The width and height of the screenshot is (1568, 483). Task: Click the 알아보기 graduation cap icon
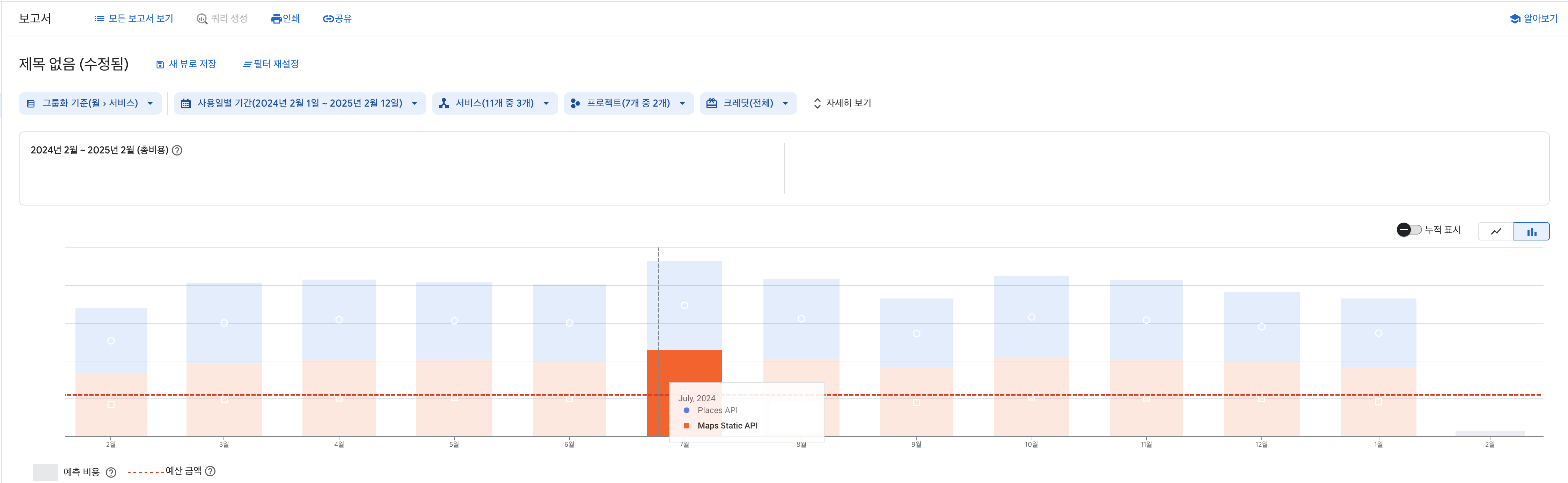[1515, 19]
